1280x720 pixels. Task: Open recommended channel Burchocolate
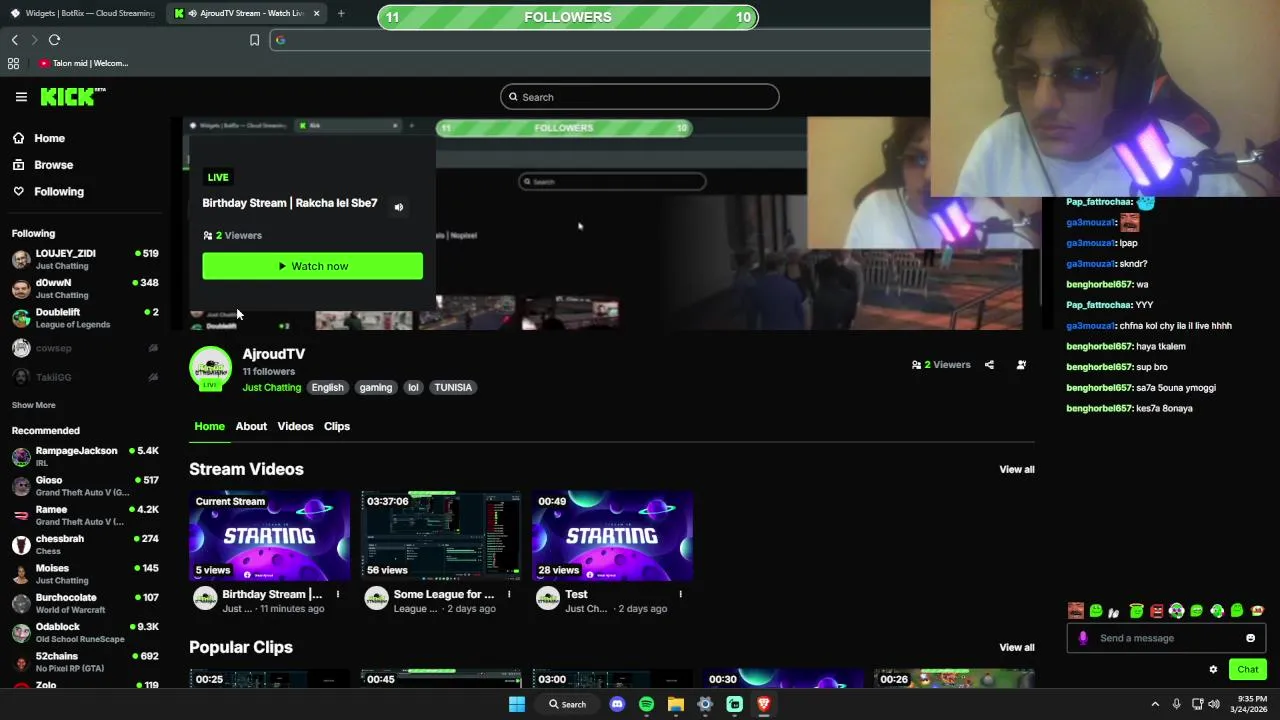[x=85, y=603]
